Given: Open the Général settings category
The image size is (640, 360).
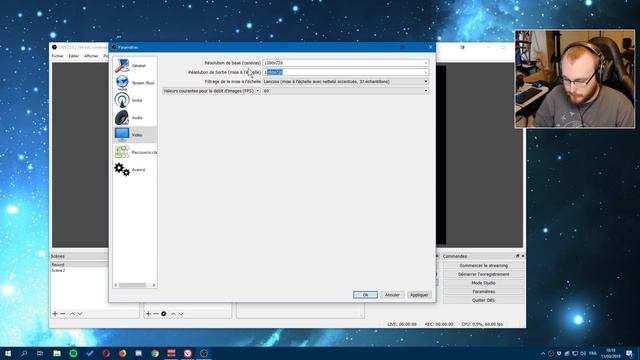Looking at the screenshot, I should point(135,66).
